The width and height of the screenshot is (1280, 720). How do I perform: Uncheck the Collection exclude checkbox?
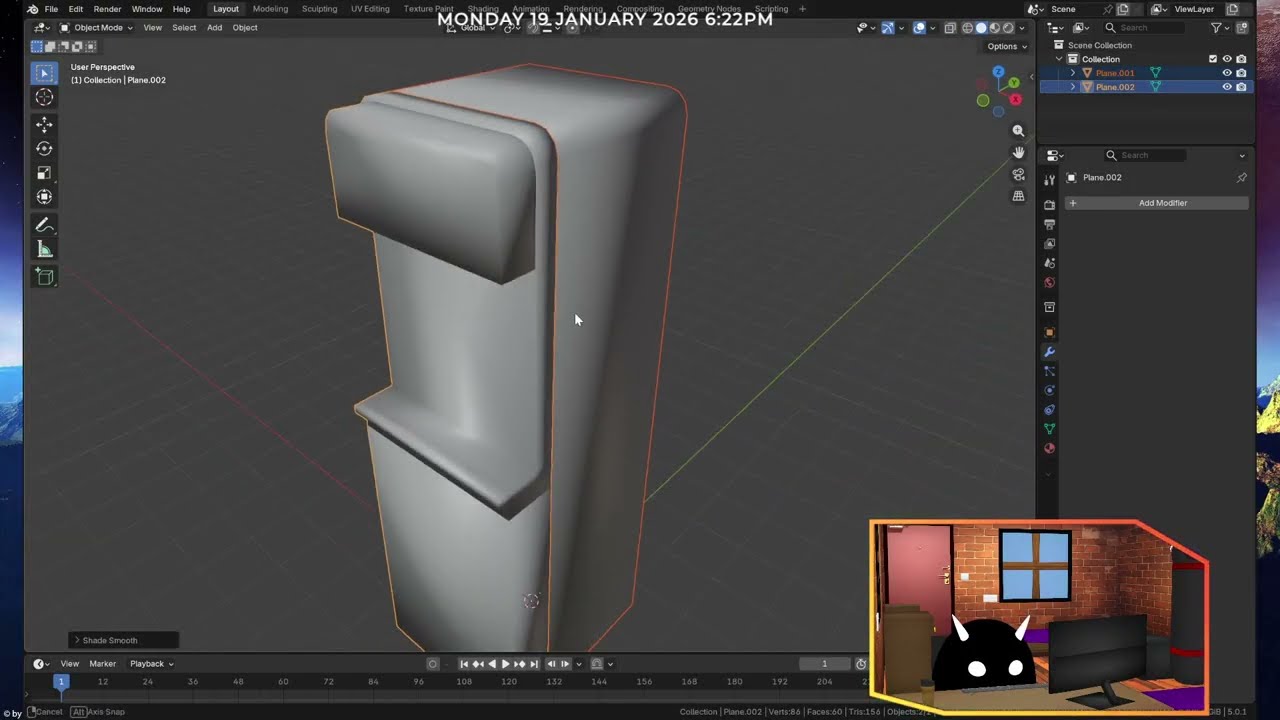pos(1213,59)
